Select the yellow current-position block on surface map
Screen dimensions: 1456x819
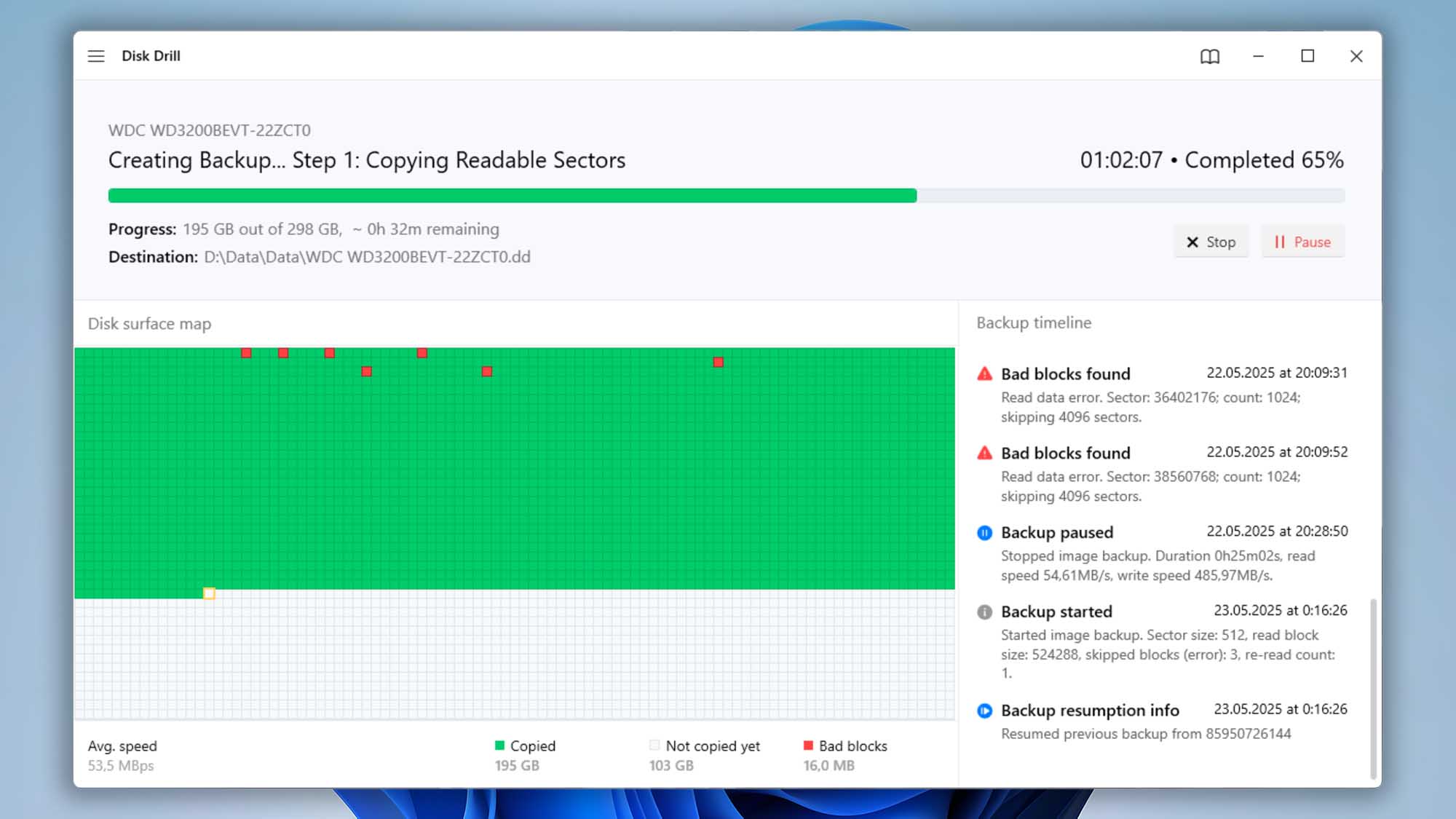pyautogui.click(x=209, y=593)
